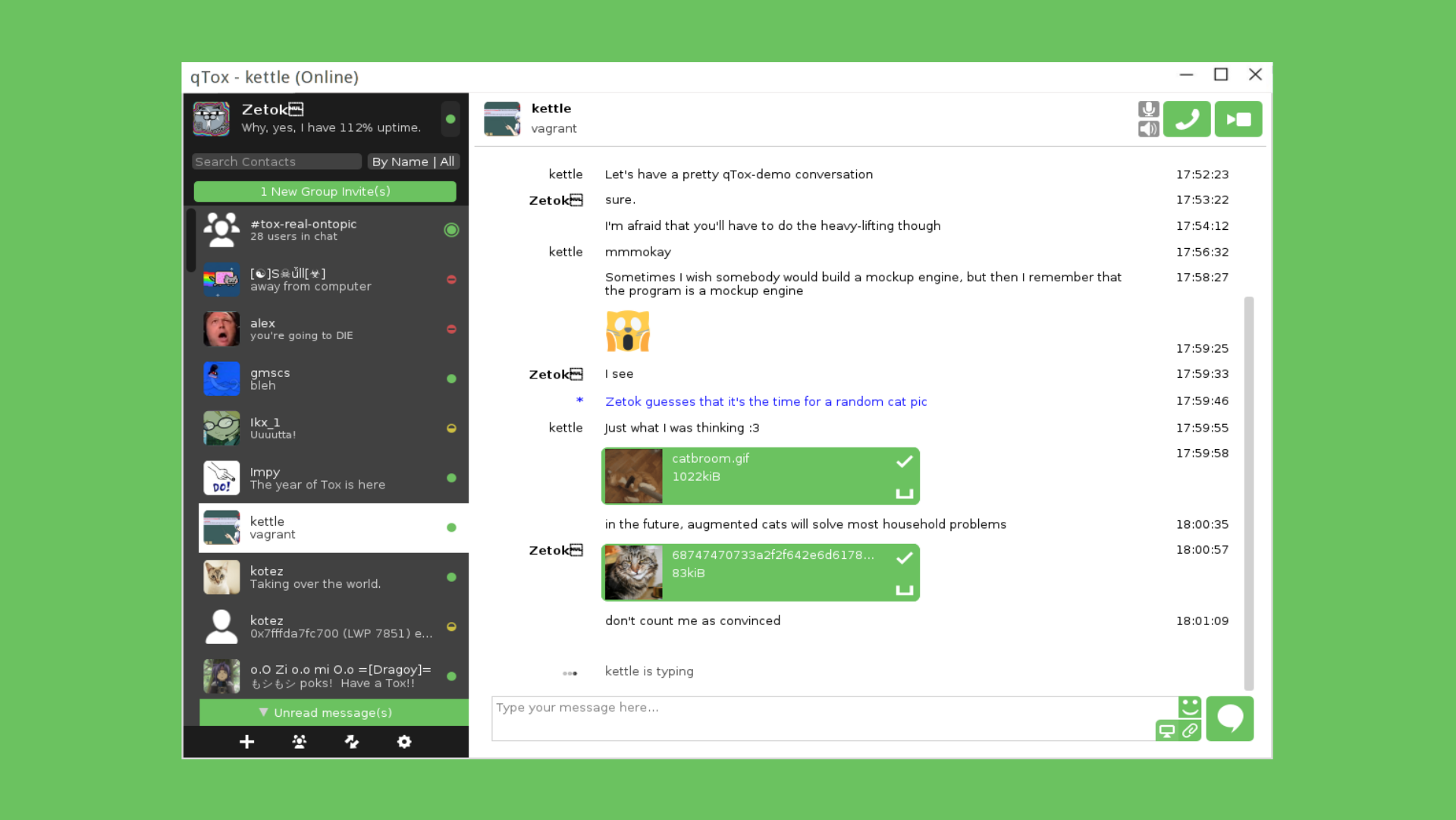Viewport: 1456px width, 820px height.
Task: Open file transfers from bottom bar
Action: tap(352, 742)
